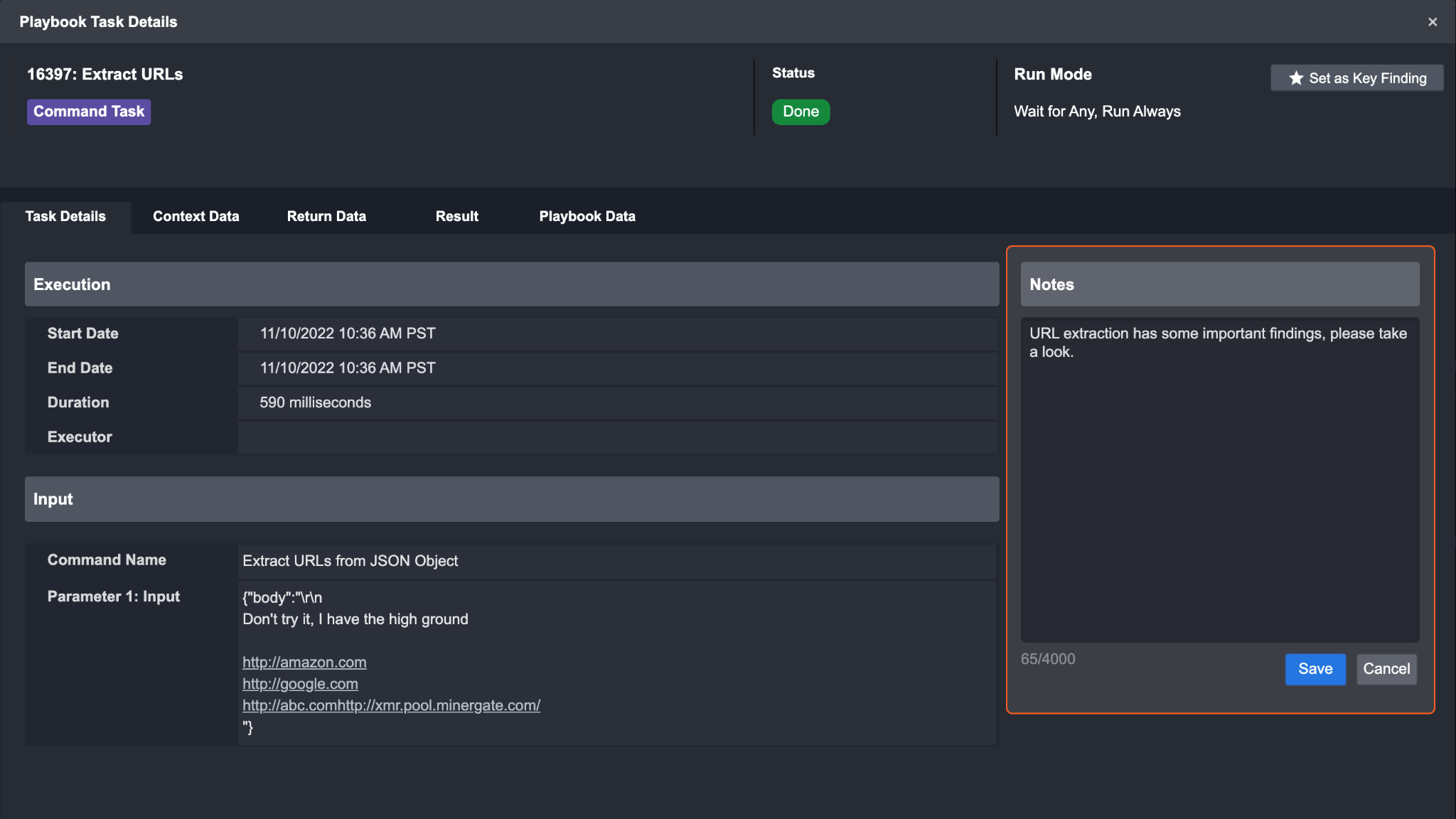Select the Result tab
Screen dimensions: 1456x819
(x=456, y=216)
